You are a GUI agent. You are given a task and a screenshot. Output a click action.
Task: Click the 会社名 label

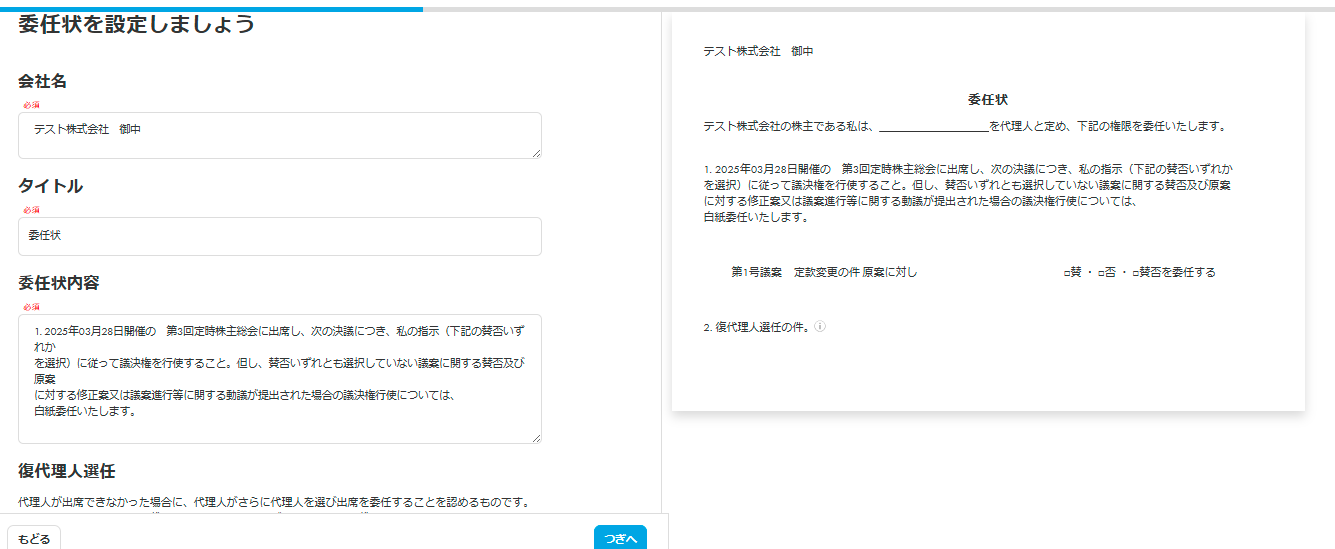42,81
